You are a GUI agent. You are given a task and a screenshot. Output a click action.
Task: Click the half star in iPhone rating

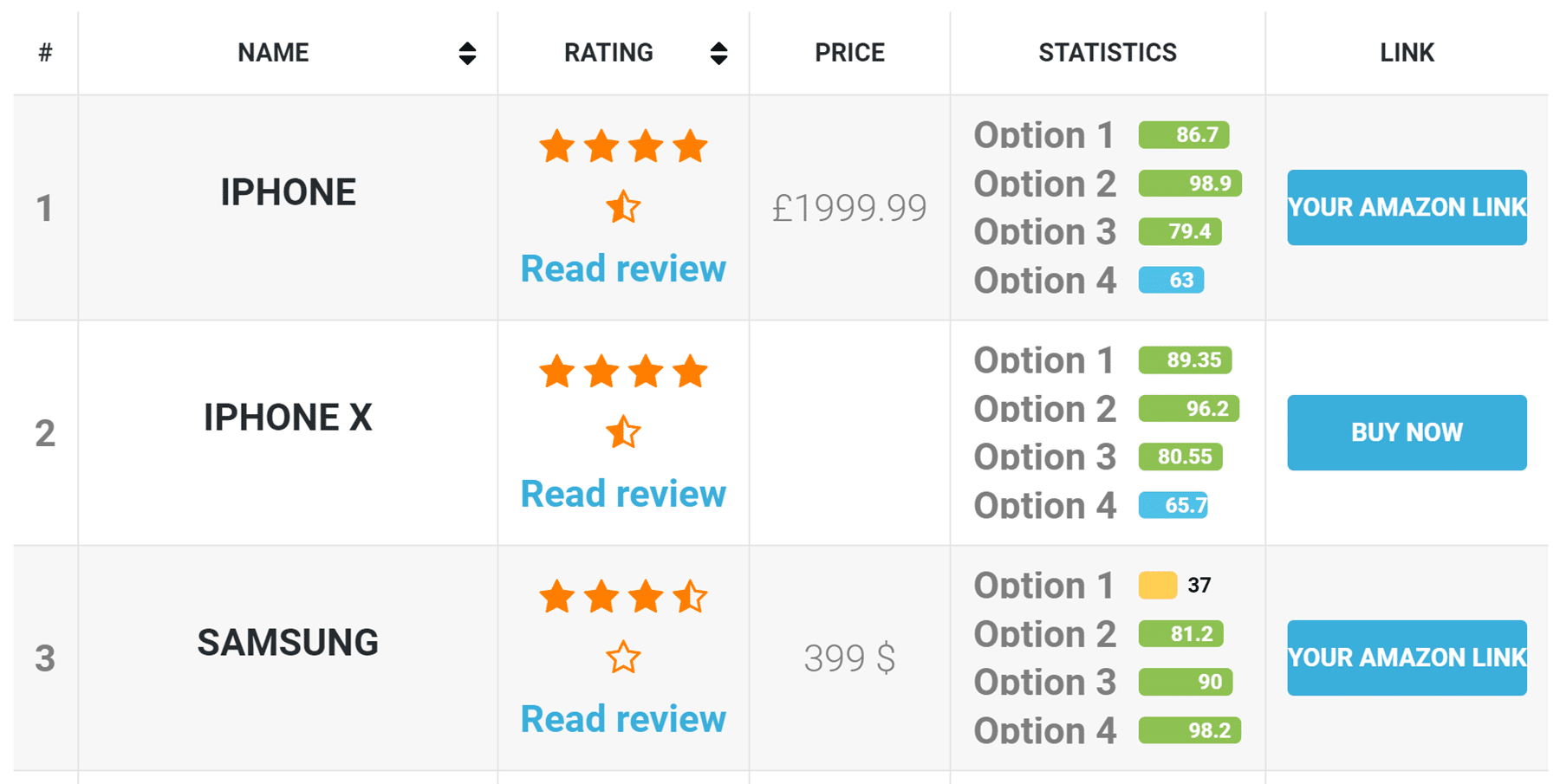point(623,207)
